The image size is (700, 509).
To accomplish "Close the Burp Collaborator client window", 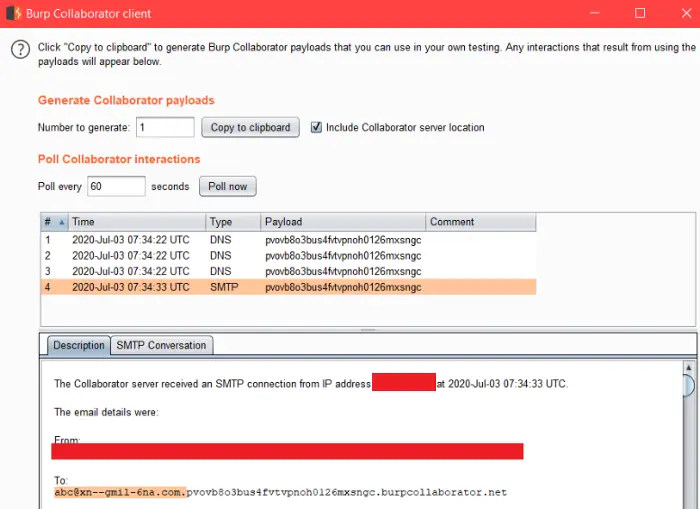I will click(x=687, y=13).
